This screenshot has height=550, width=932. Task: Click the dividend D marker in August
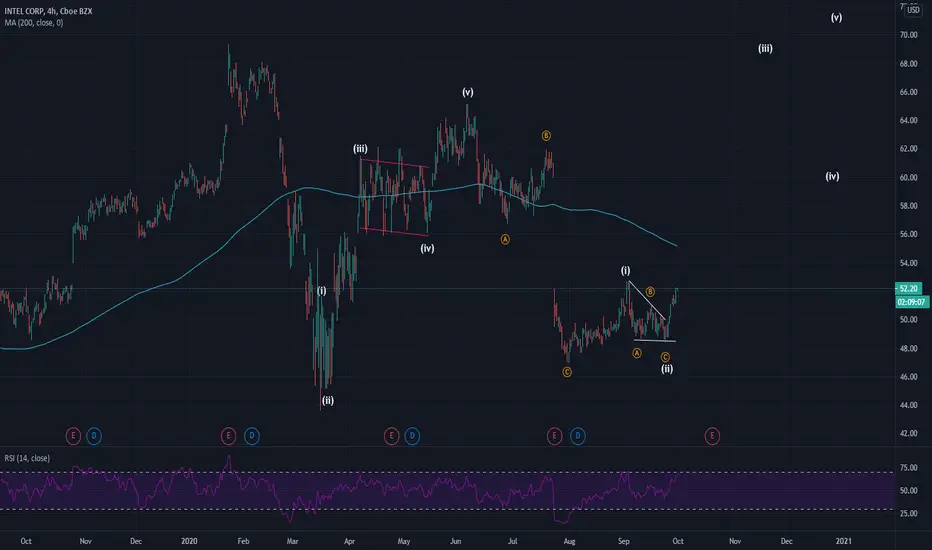[578, 436]
